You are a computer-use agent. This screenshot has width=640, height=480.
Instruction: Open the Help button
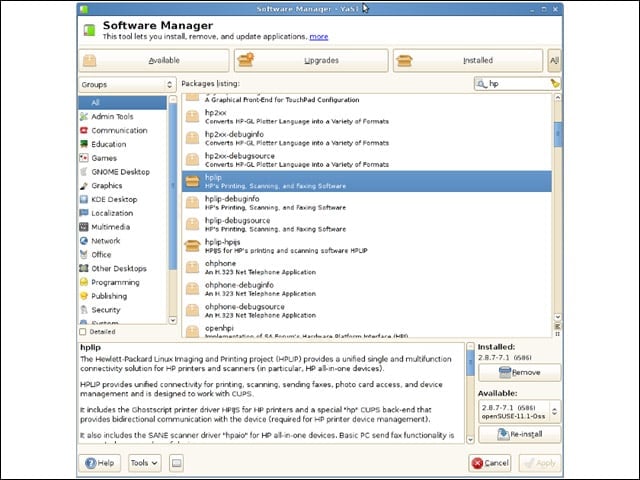pos(100,463)
